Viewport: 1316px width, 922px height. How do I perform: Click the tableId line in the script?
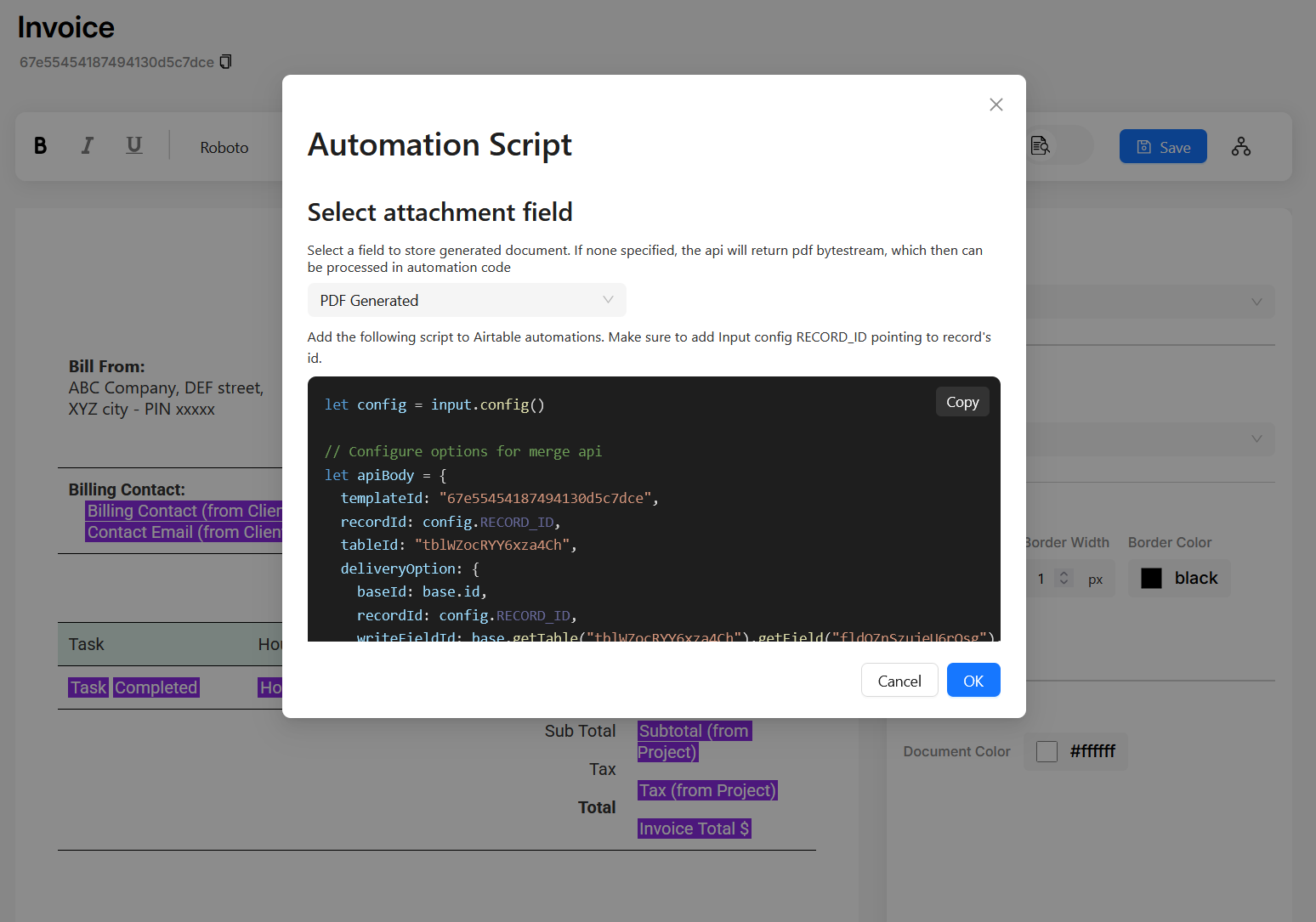point(459,545)
